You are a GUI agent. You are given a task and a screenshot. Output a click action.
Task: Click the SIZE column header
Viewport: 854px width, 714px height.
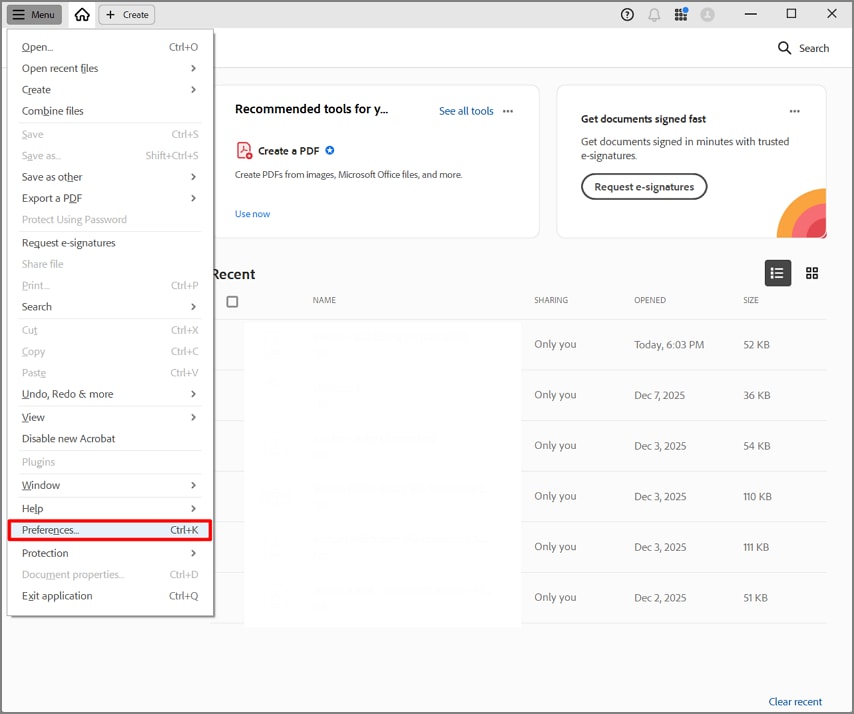(751, 300)
